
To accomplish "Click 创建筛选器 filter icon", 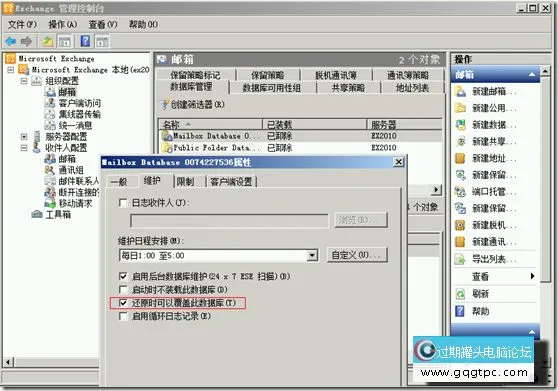I will (x=164, y=104).
